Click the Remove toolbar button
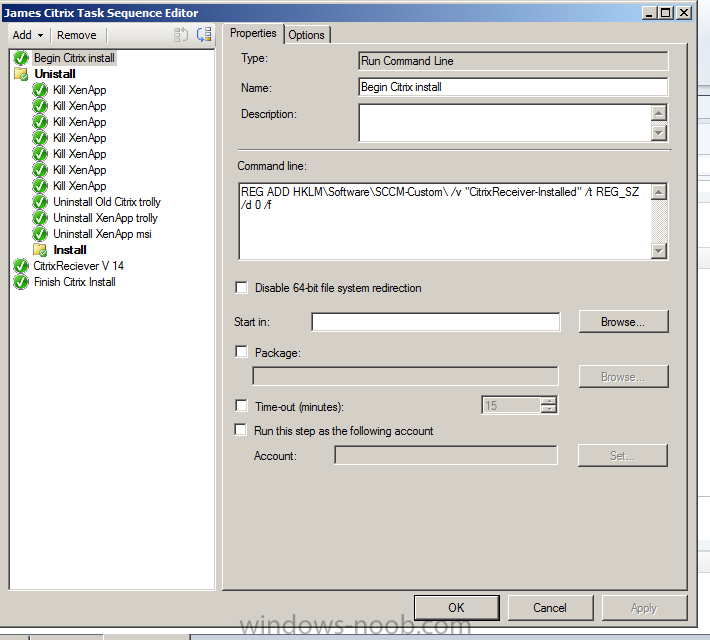The height and width of the screenshot is (640, 710). pyautogui.click(x=77, y=35)
